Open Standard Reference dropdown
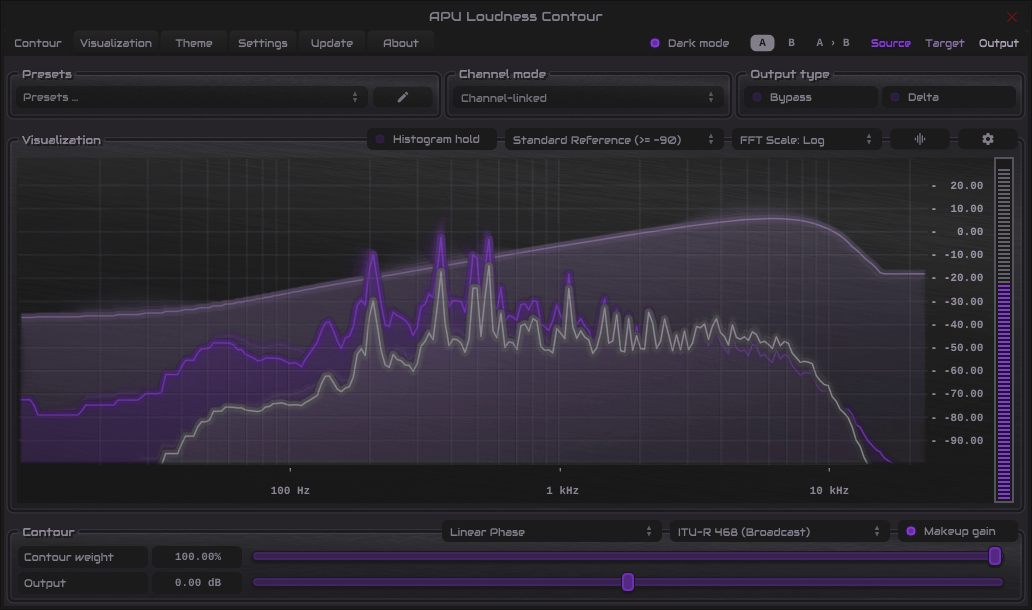 (613, 140)
